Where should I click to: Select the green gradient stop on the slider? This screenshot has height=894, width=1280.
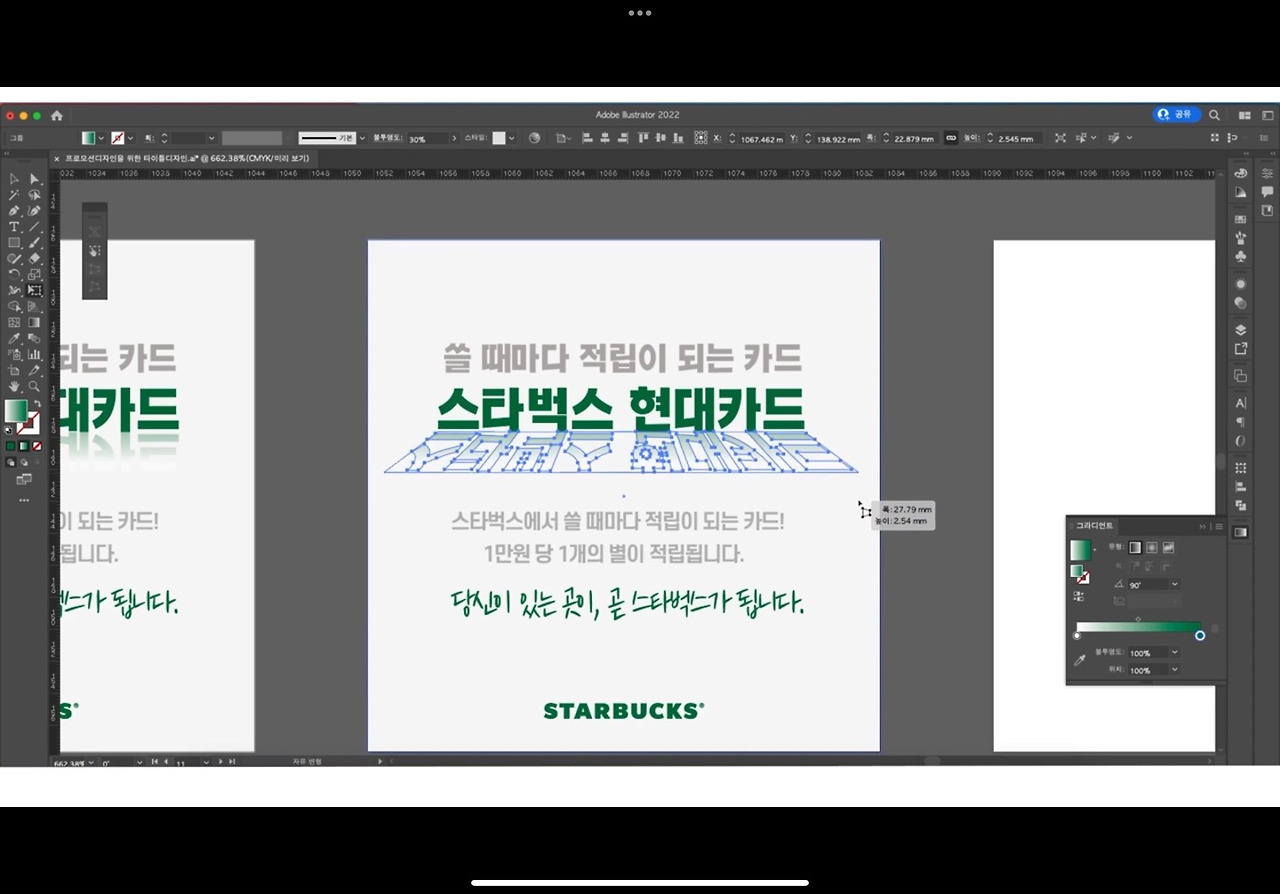point(1200,635)
